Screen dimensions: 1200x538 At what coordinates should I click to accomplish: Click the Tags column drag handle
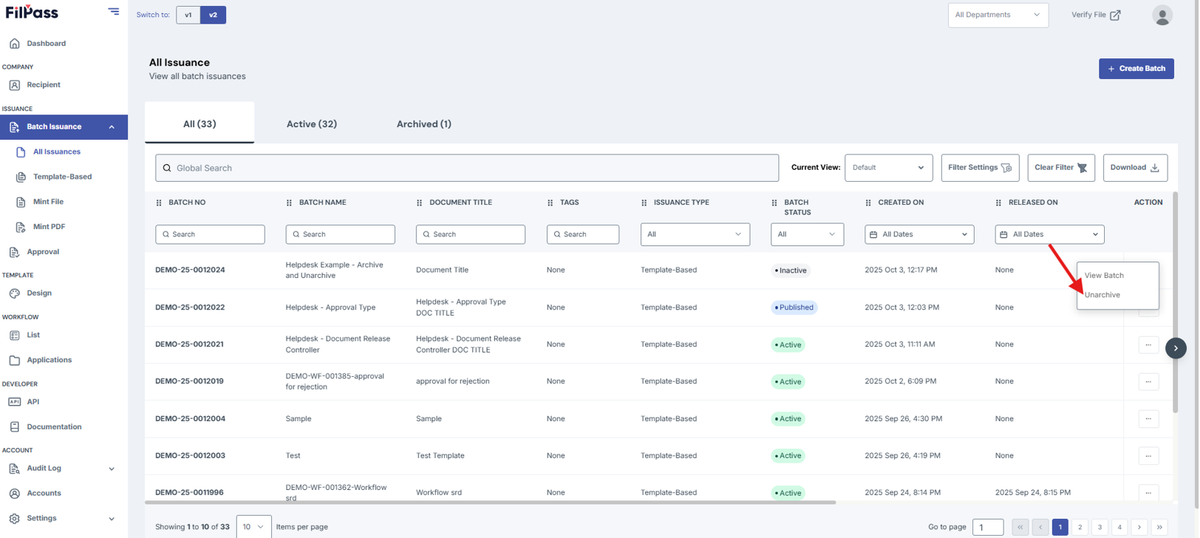click(551, 202)
